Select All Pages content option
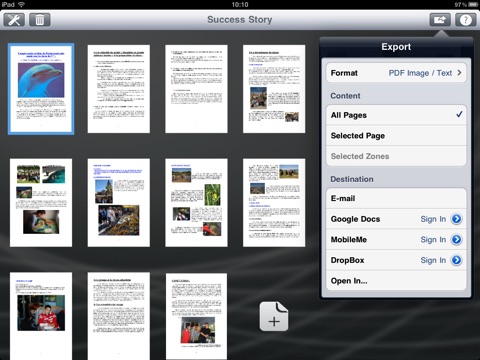Screen dimensions: 480x360 click(x=396, y=115)
